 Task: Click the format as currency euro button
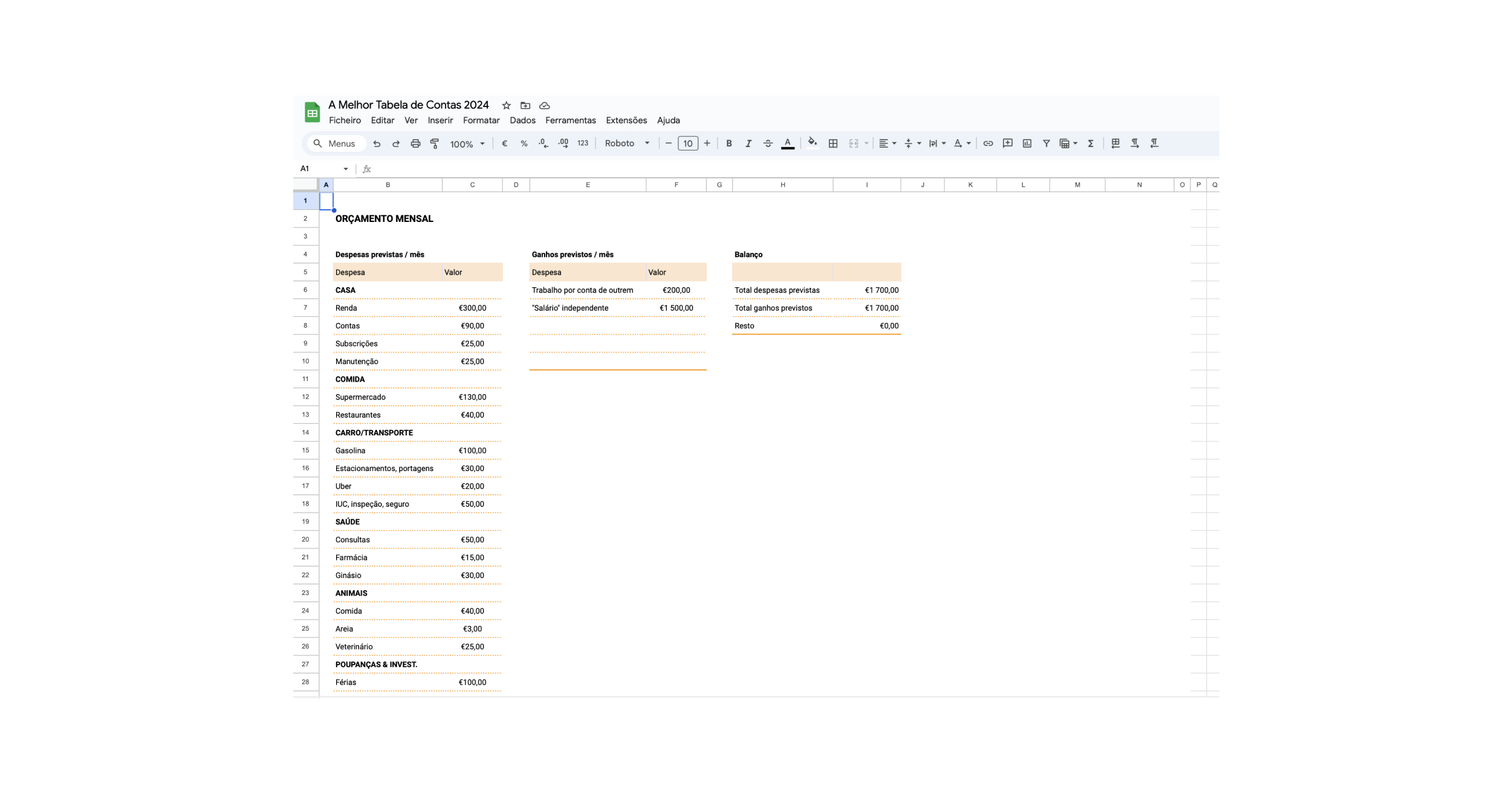(505, 143)
